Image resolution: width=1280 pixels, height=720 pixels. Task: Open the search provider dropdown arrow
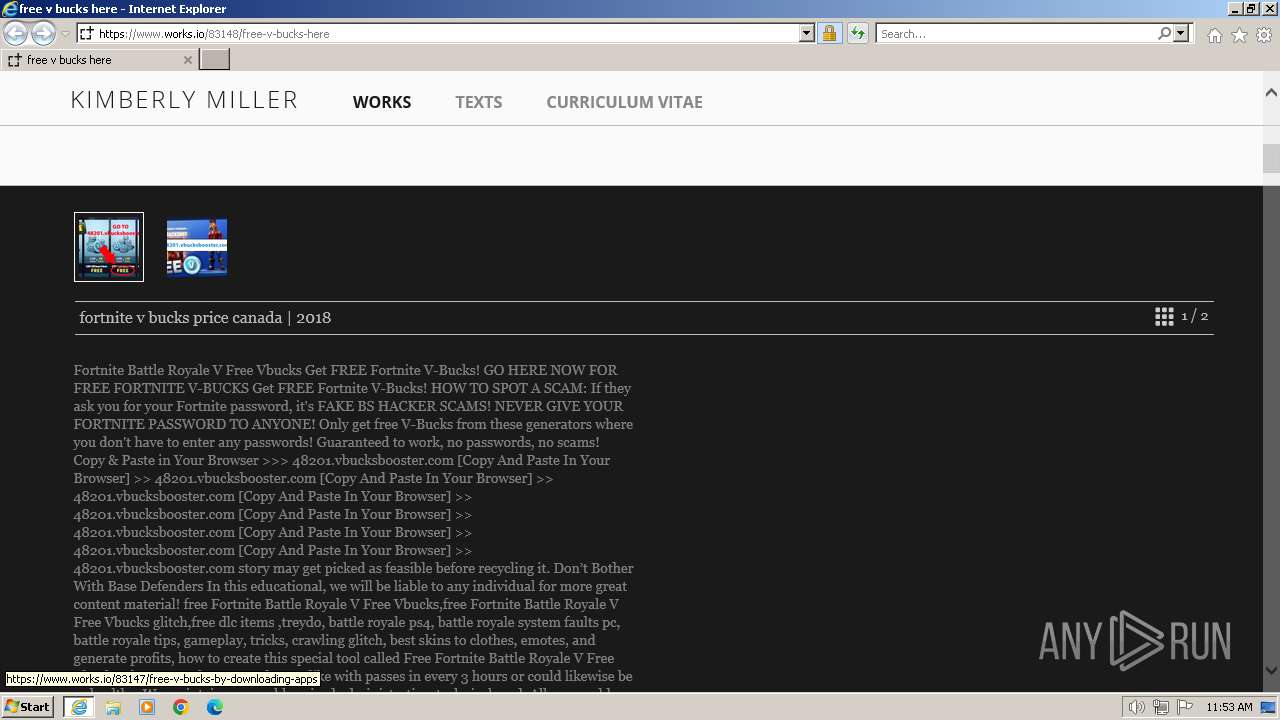coord(1181,34)
